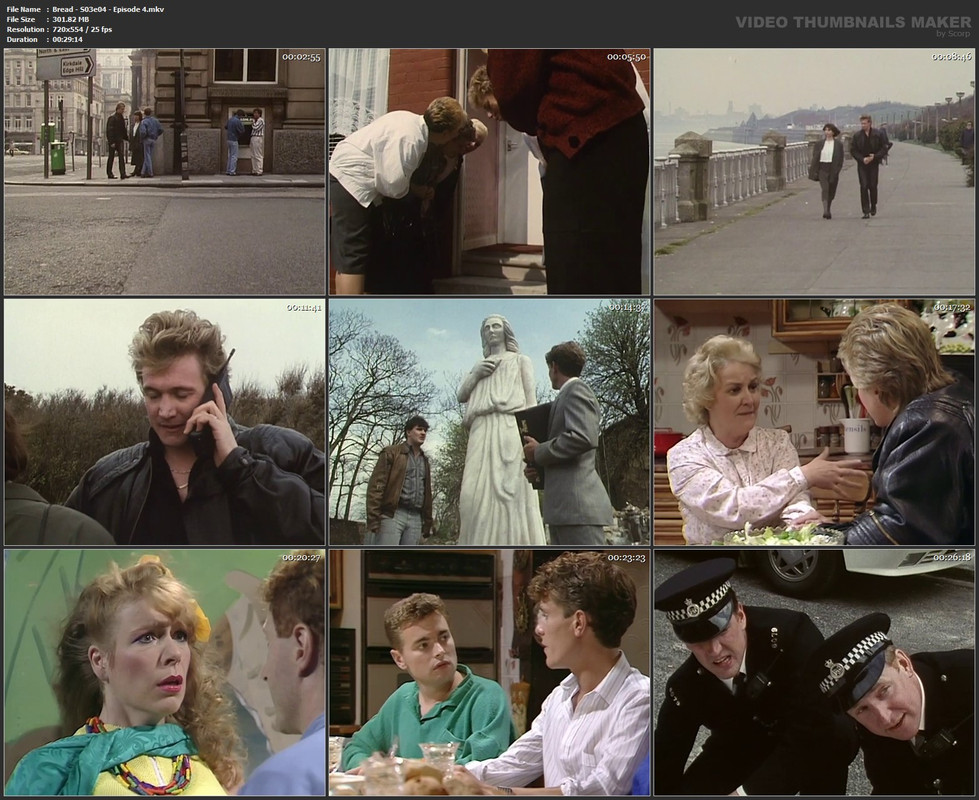The width and height of the screenshot is (979, 800).
Task: Click the 'File Name' label
Action: tap(24, 9)
